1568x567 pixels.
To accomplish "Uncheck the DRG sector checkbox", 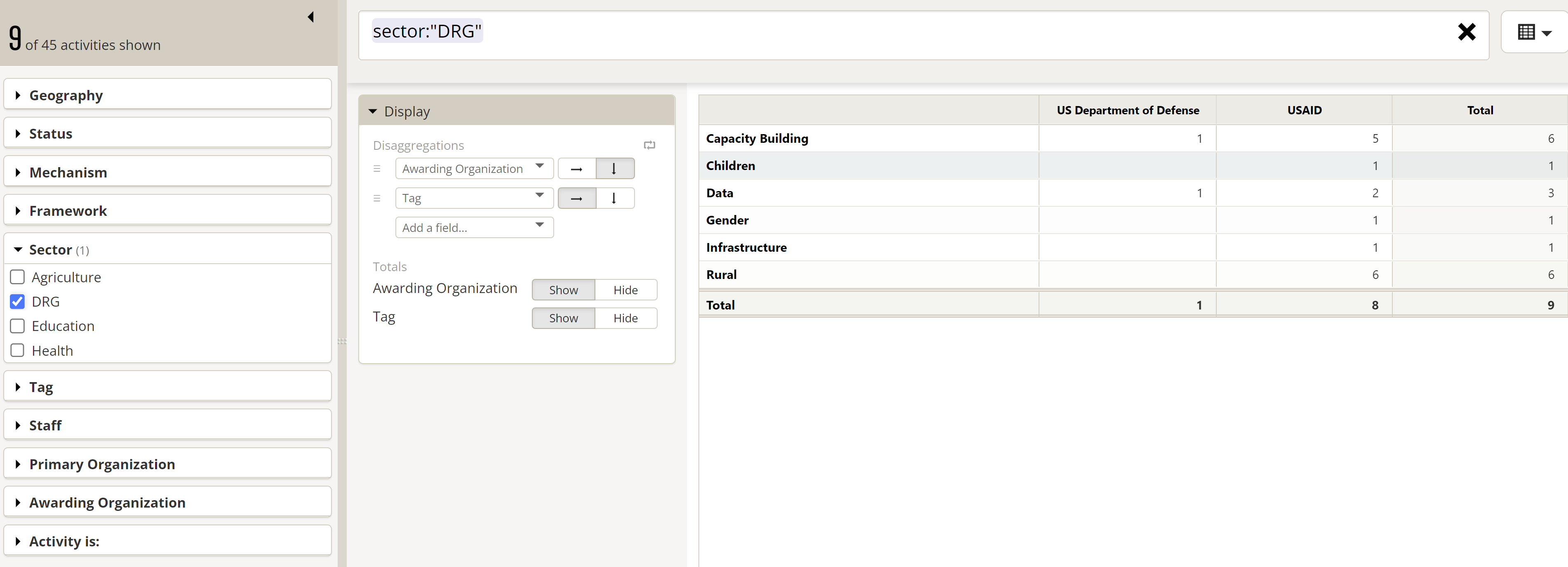I will coord(18,302).
